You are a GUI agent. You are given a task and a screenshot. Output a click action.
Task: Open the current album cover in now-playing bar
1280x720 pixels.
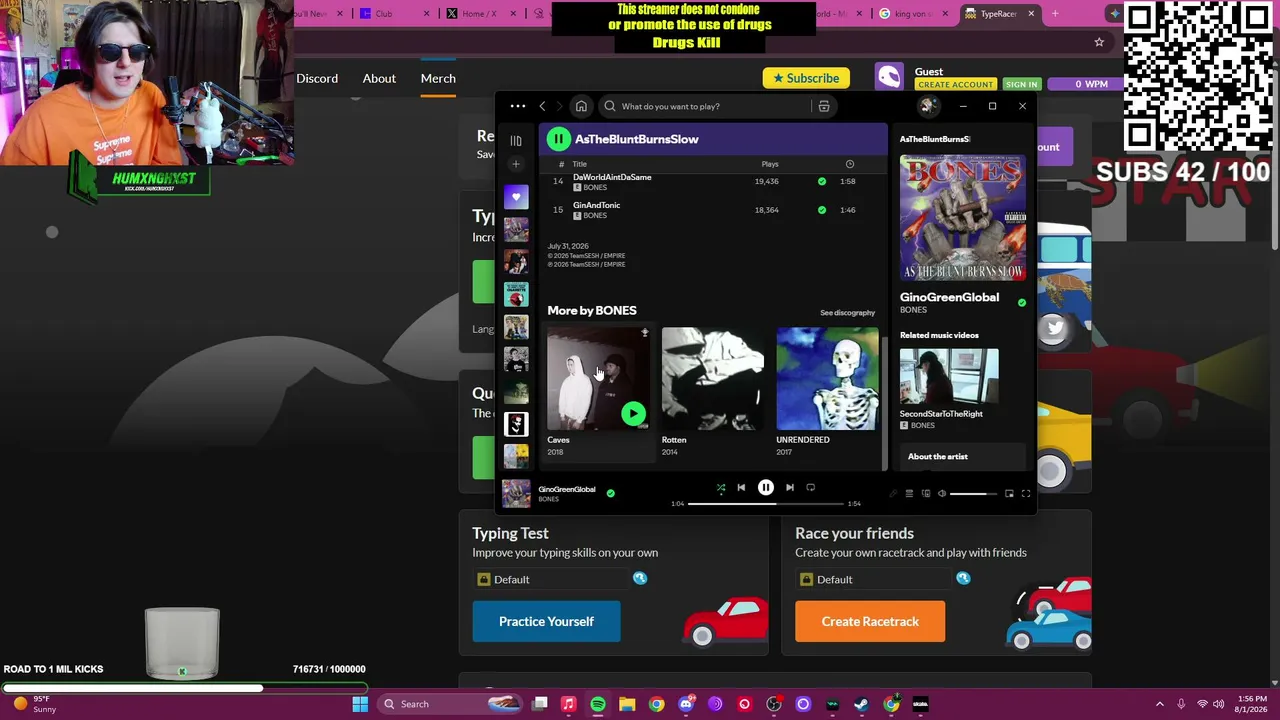[516, 493]
